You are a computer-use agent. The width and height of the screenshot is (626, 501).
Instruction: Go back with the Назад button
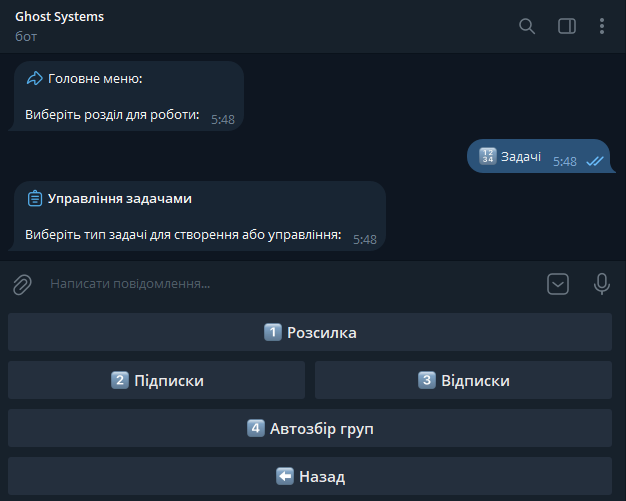310,476
